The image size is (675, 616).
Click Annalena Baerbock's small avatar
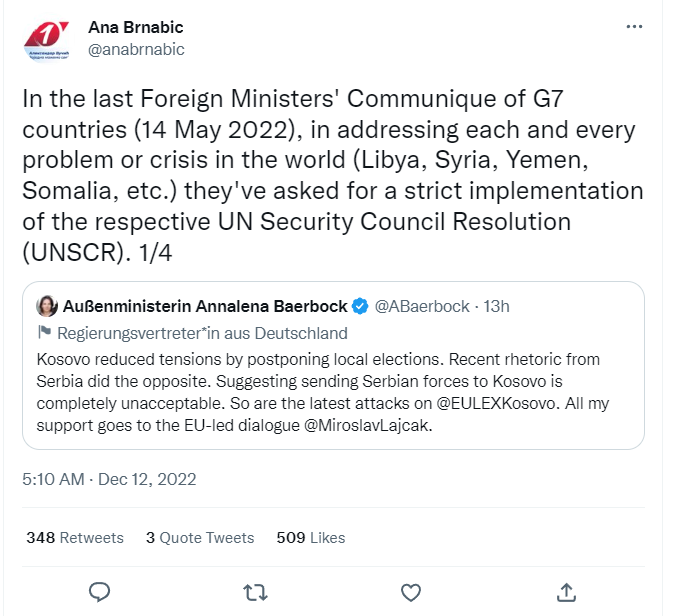click(47, 306)
